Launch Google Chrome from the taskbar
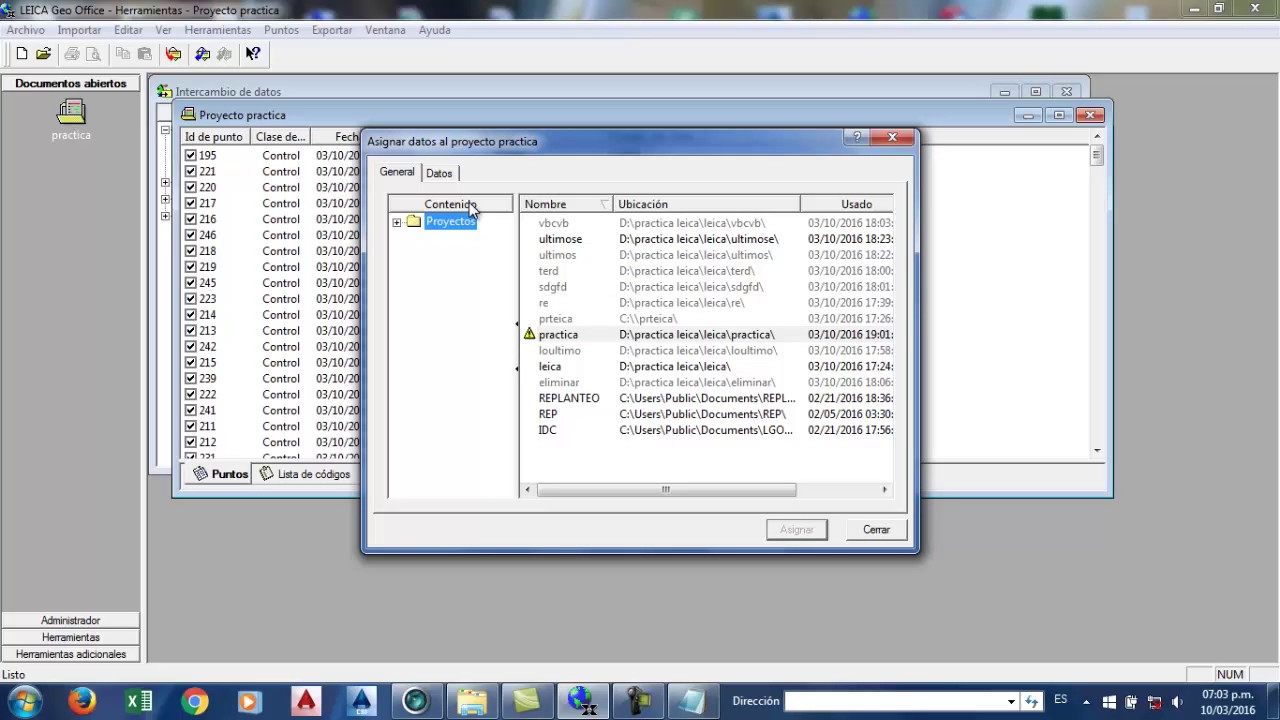Screen dimensions: 1280x720 click(195, 701)
